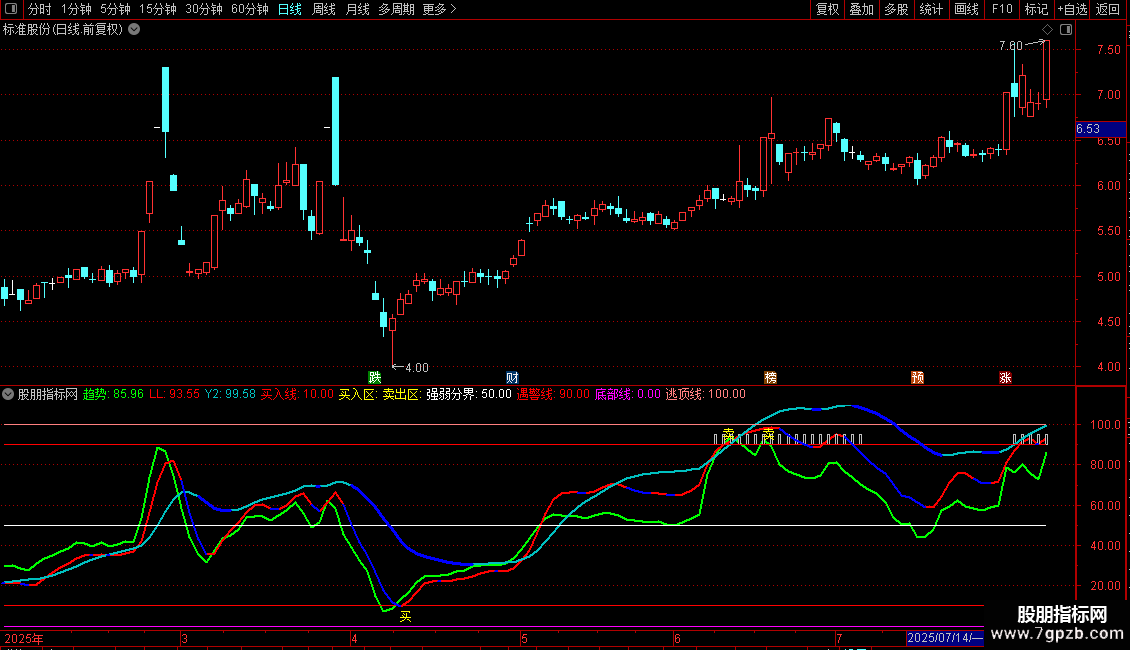Click the 返回 back button
Viewport: 1130px width, 650px height.
click(x=1108, y=9)
